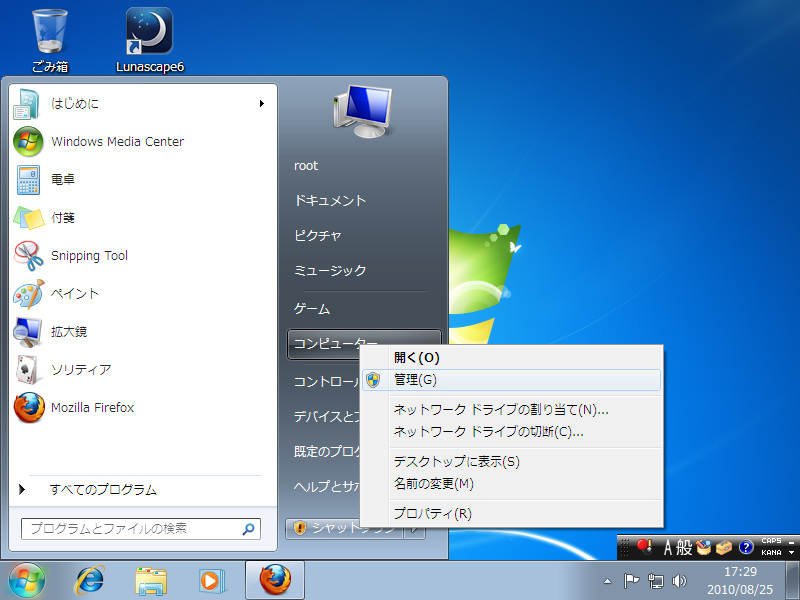The height and width of the screenshot is (600, 800).
Task: Launch ソリティア solitaire card icon
Action: (x=27, y=369)
